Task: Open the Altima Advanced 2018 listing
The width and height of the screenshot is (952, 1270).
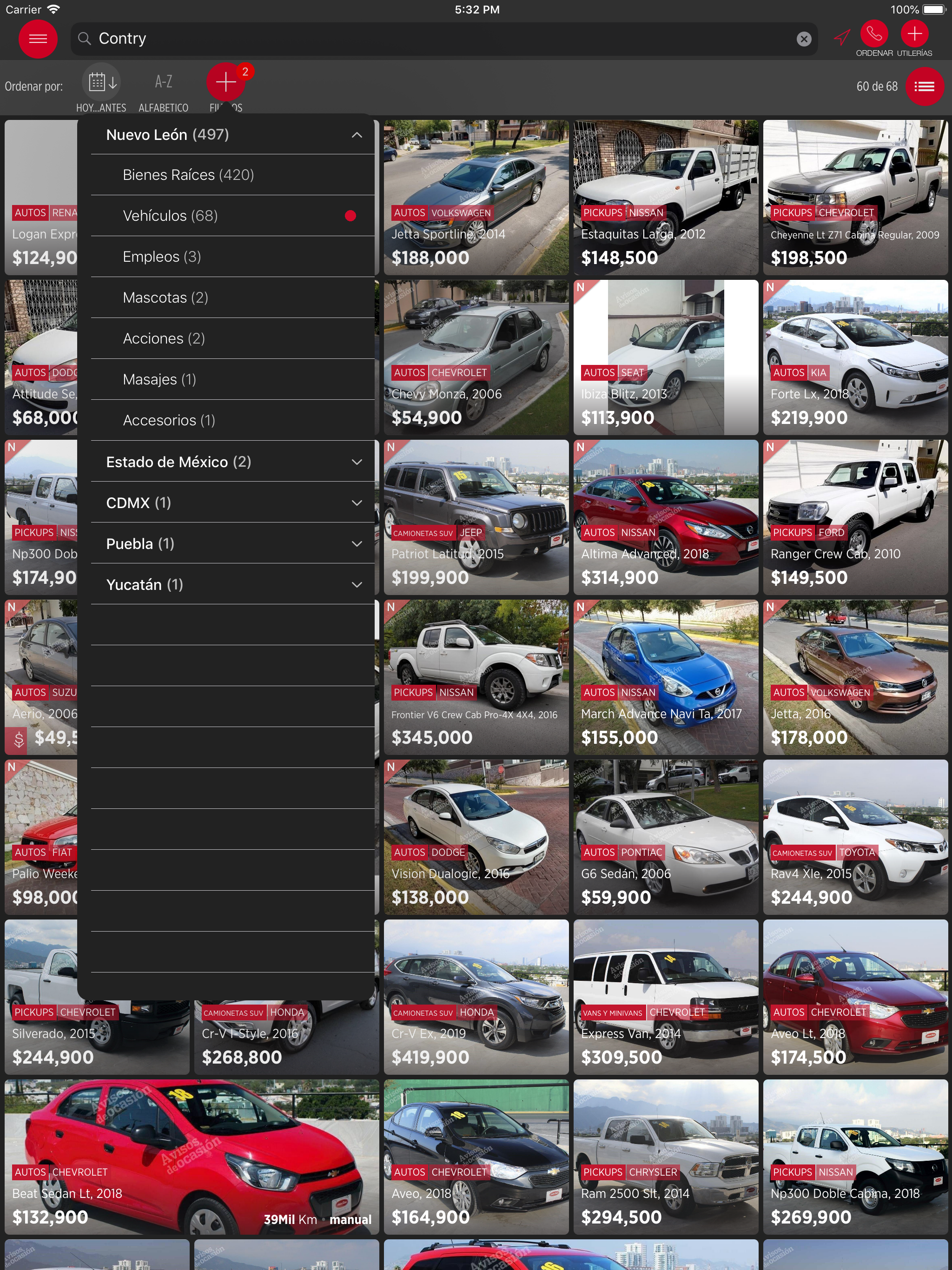Action: pyautogui.click(x=666, y=517)
